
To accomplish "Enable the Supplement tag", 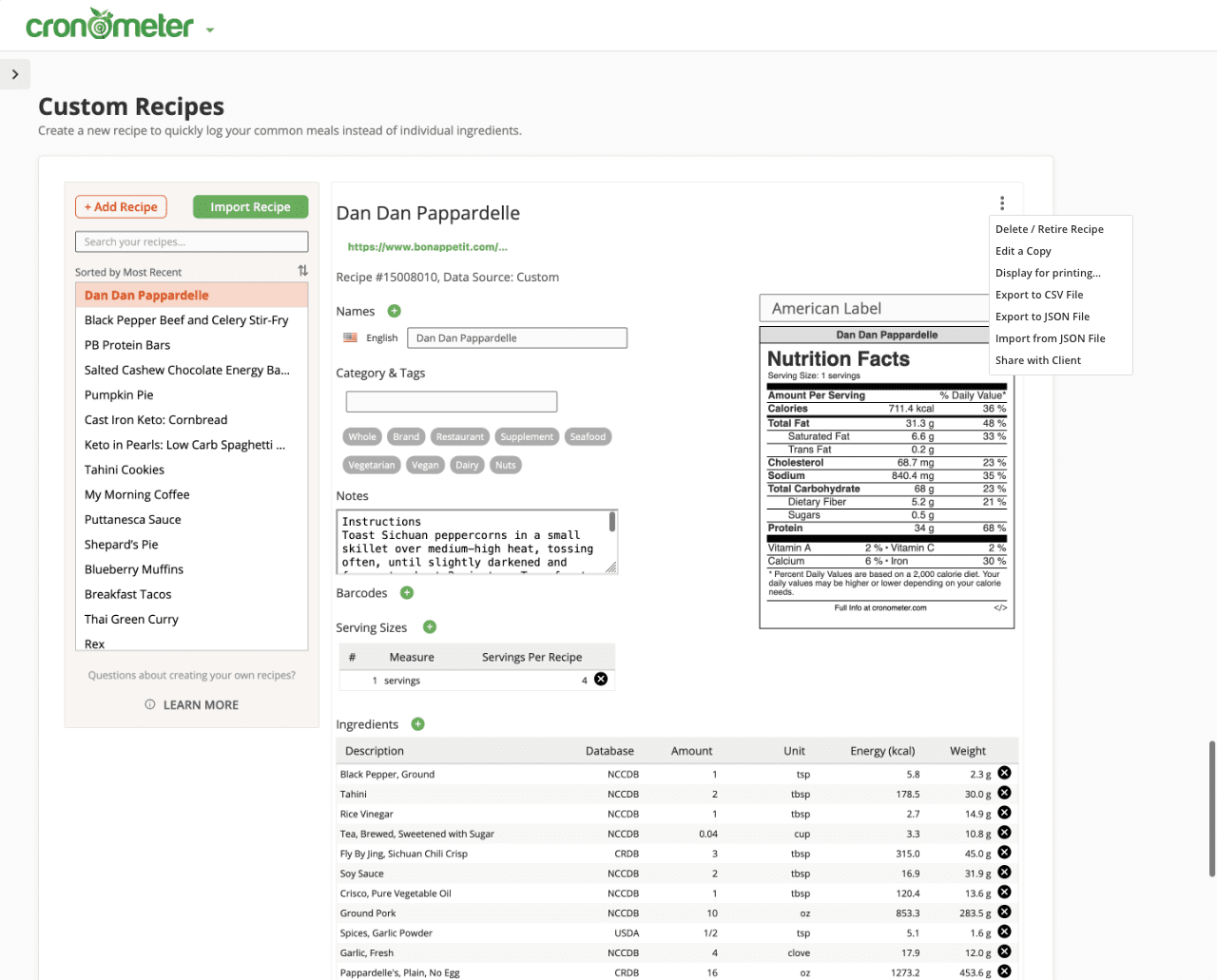I will point(527,436).
